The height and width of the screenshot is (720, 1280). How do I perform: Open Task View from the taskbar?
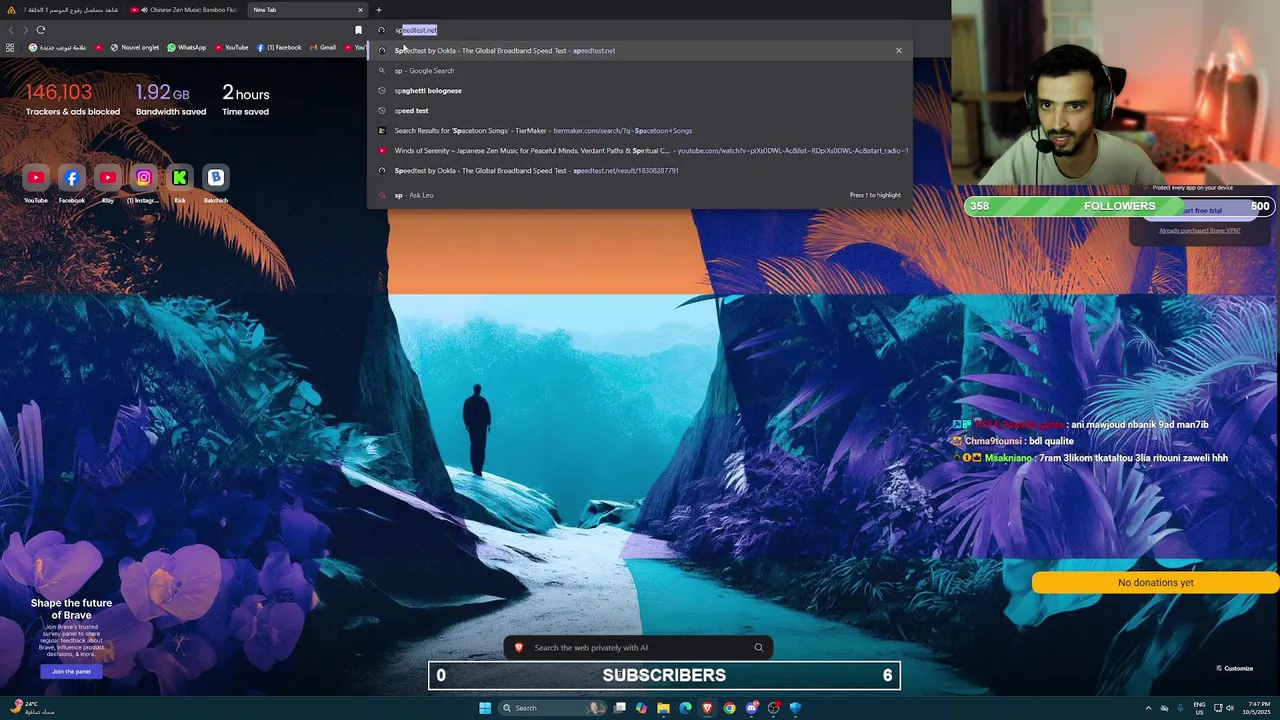tap(619, 708)
